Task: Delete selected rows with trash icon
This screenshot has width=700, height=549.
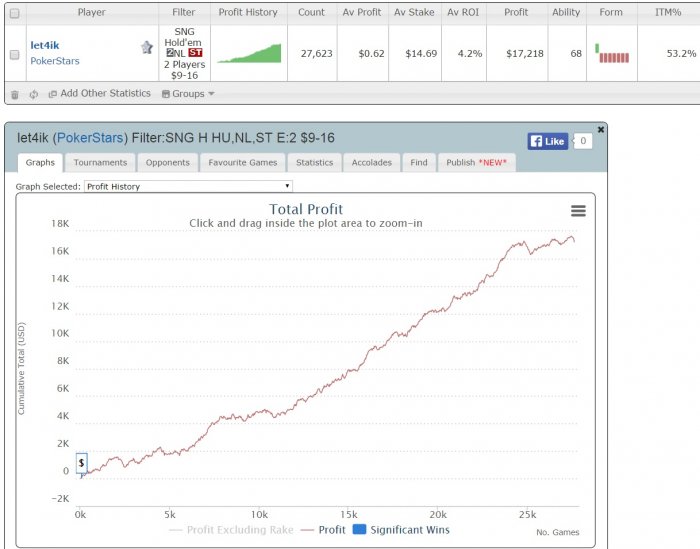Action: (15, 94)
